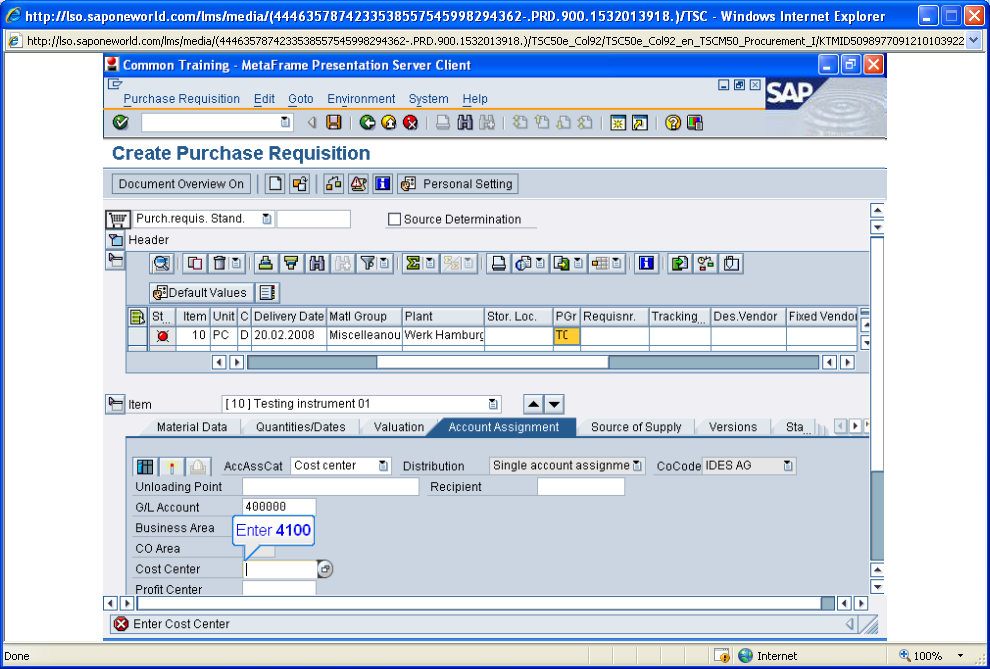This screenshot has height=669, width=990.
Task: Click the item Details magnifier icon
Action: (x=162, y=263)
